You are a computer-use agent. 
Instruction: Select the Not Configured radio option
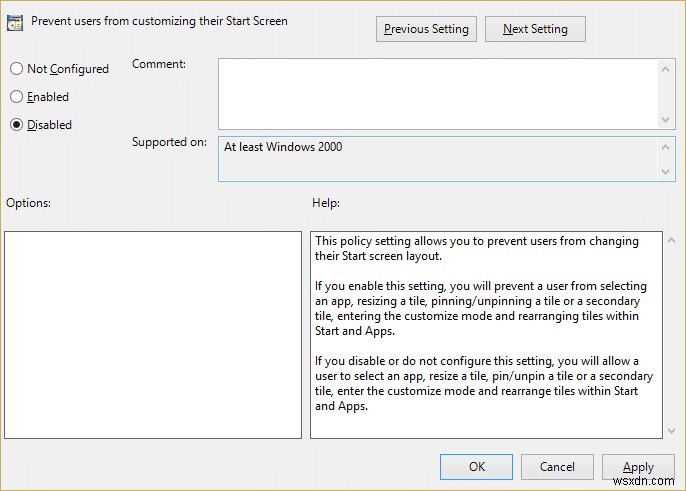tap(16, 69)
